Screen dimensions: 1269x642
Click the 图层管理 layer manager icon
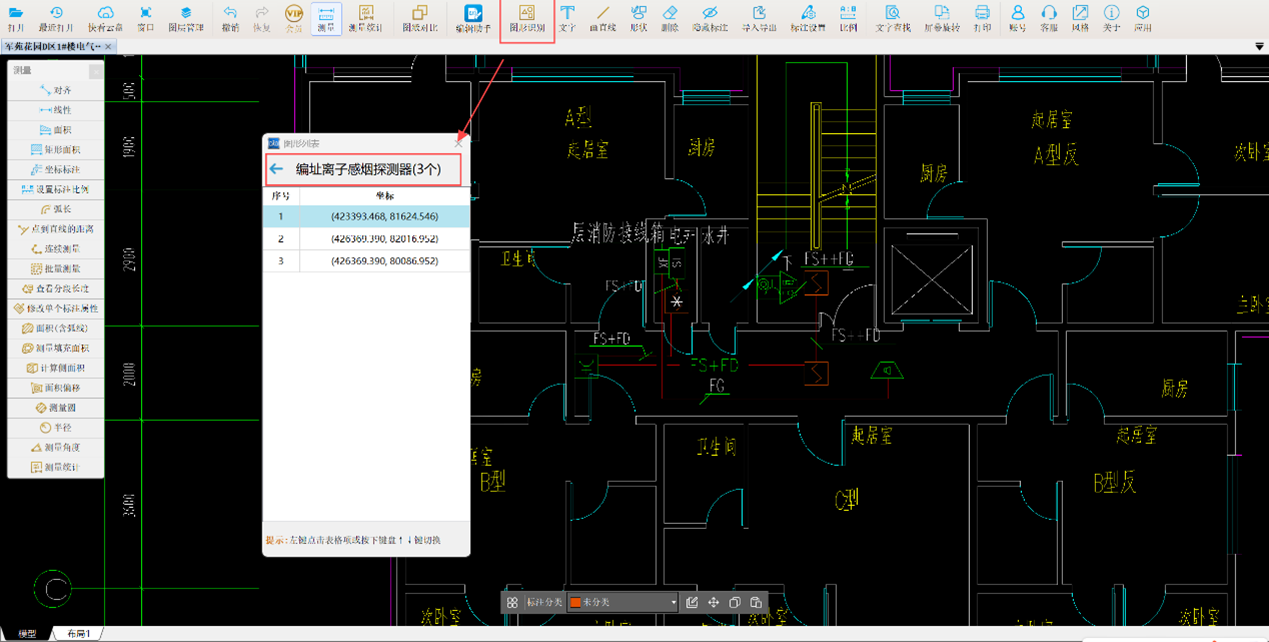click(x=185, y=18)
